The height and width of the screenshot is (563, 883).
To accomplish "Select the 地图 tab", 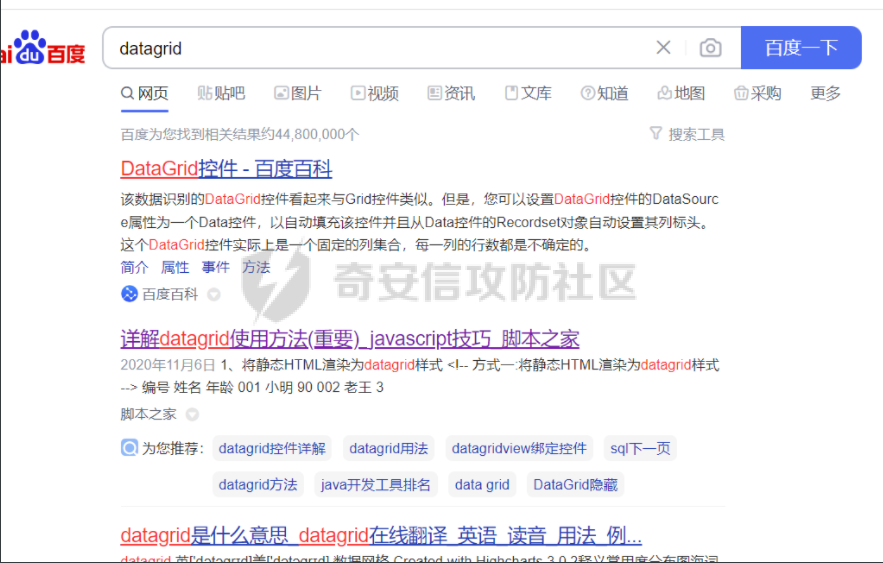I will (x=681, y=93).
